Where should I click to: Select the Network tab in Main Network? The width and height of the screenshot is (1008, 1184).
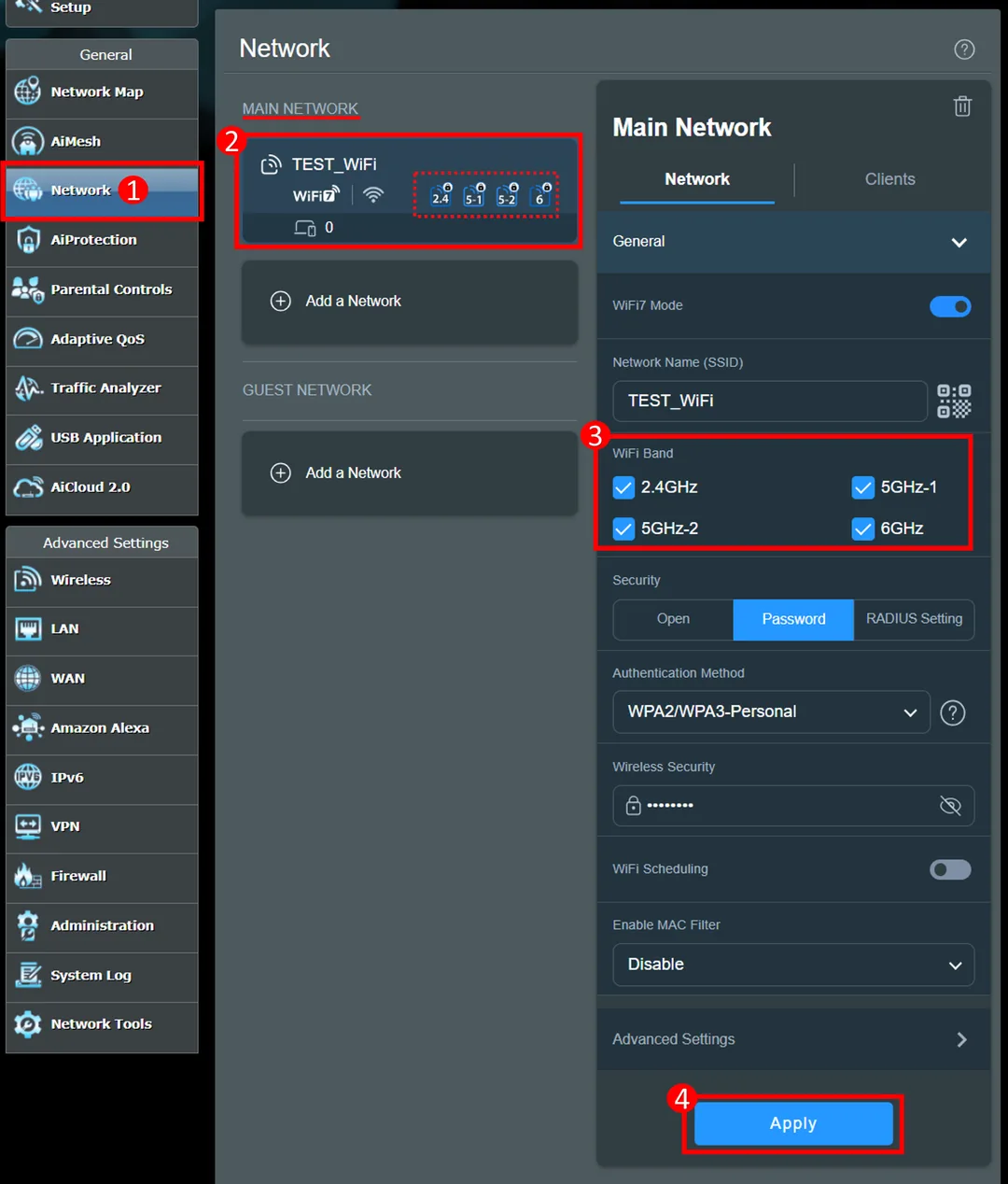tap(697, 179)
